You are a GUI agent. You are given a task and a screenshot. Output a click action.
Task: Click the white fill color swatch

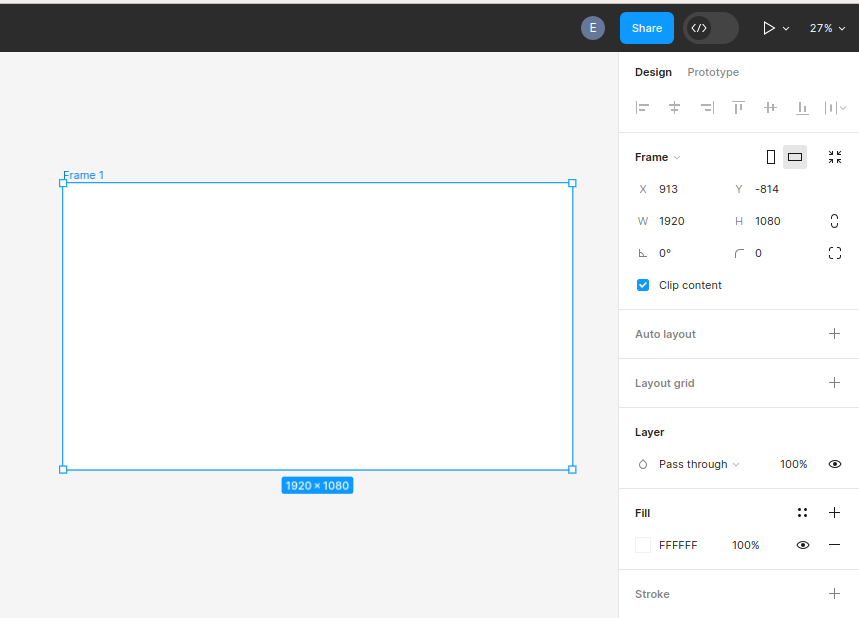click(643, 545)
